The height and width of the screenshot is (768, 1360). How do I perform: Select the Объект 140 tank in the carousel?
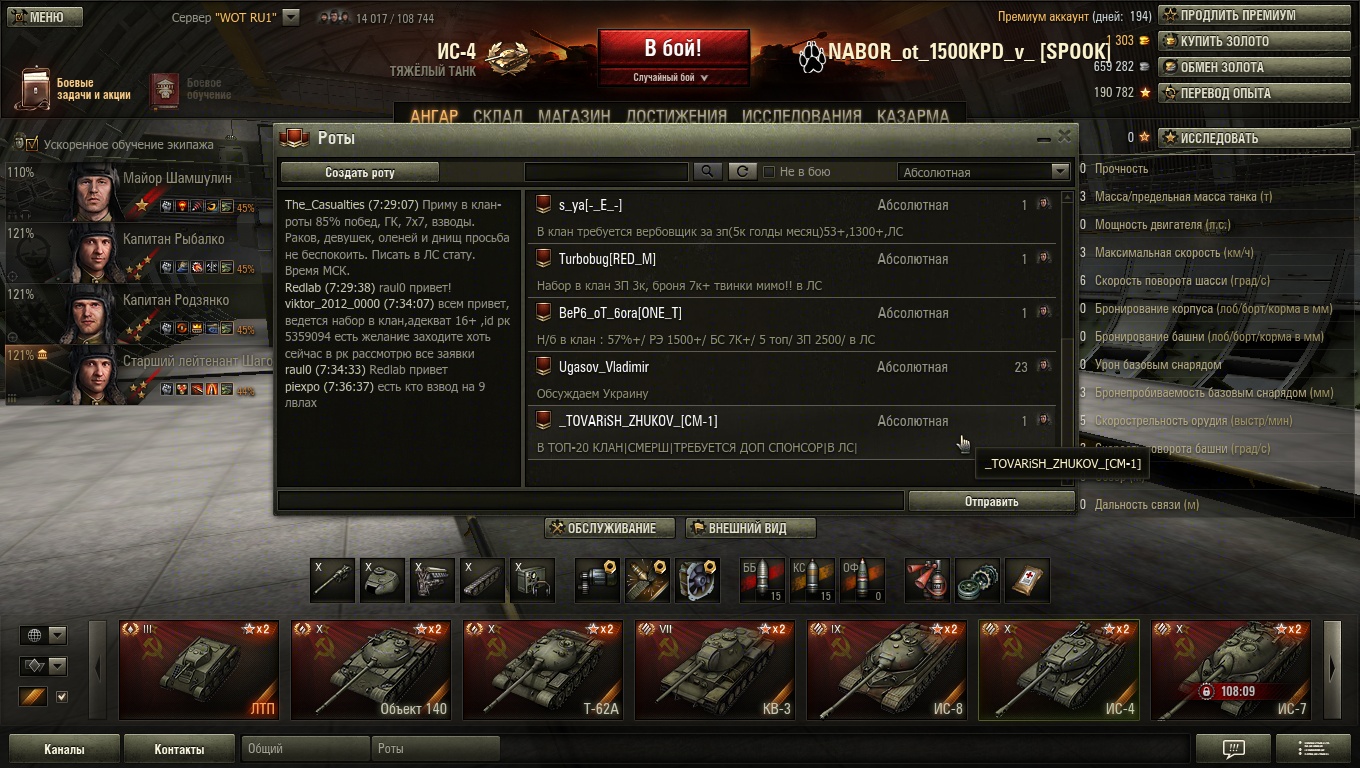pyautogui.click(x=371, y=669)
